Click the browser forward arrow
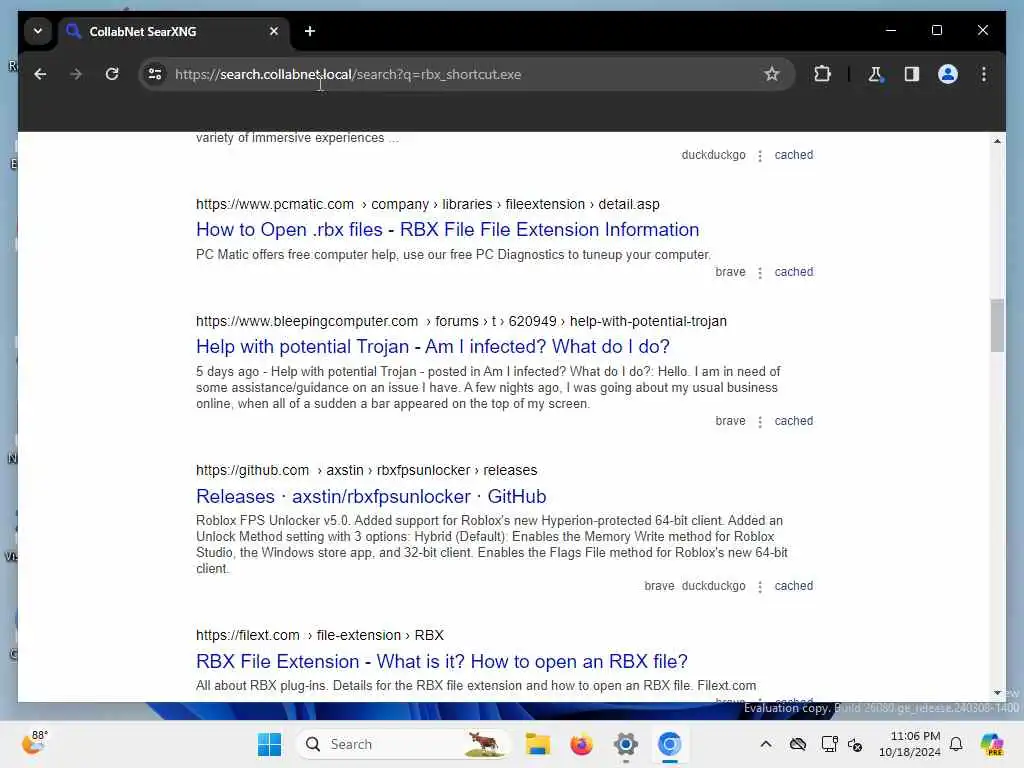Screen dimensions: 1024x768 [x=76, y=74]
